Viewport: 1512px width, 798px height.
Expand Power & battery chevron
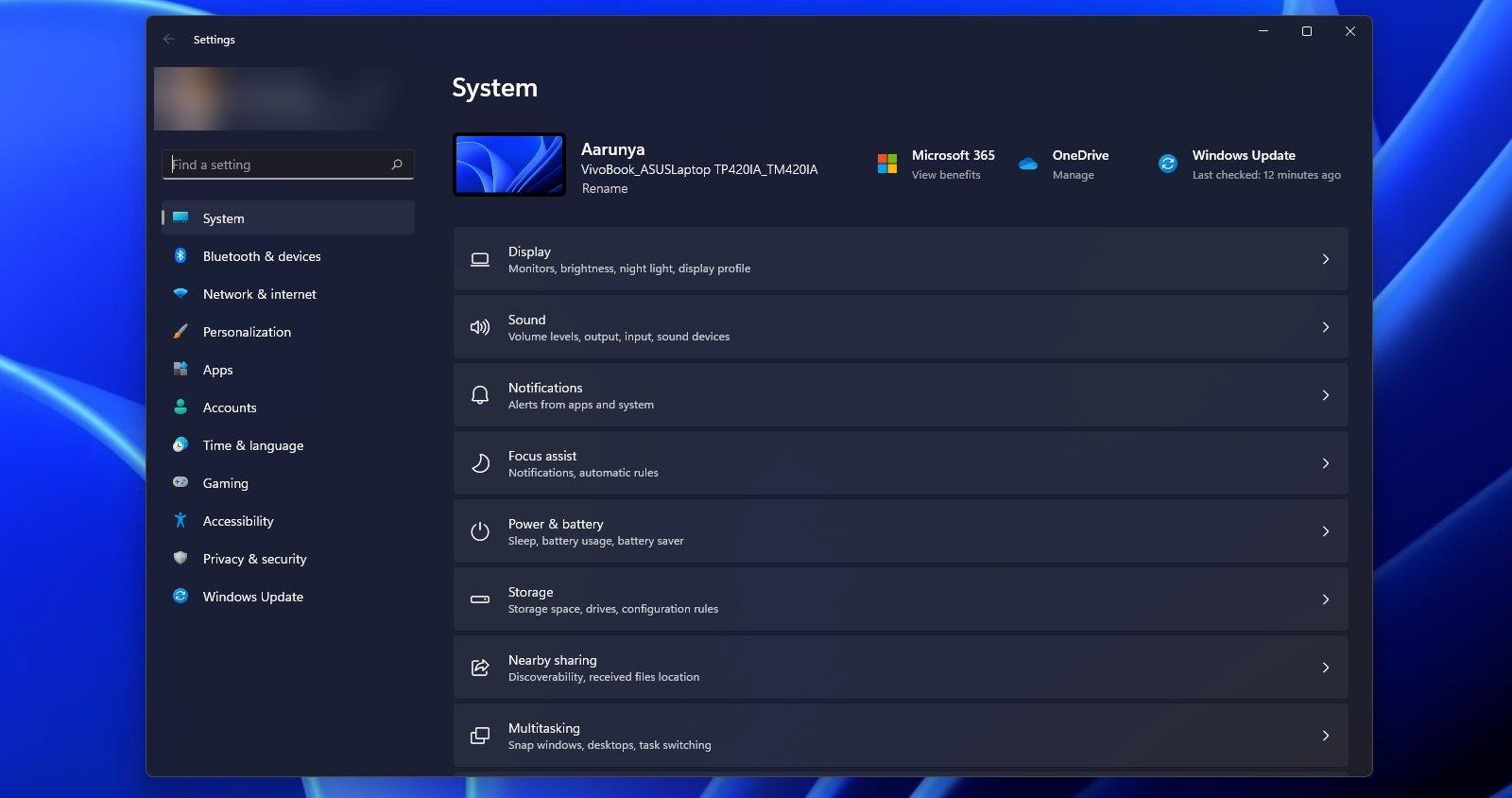click(1326, 531)
